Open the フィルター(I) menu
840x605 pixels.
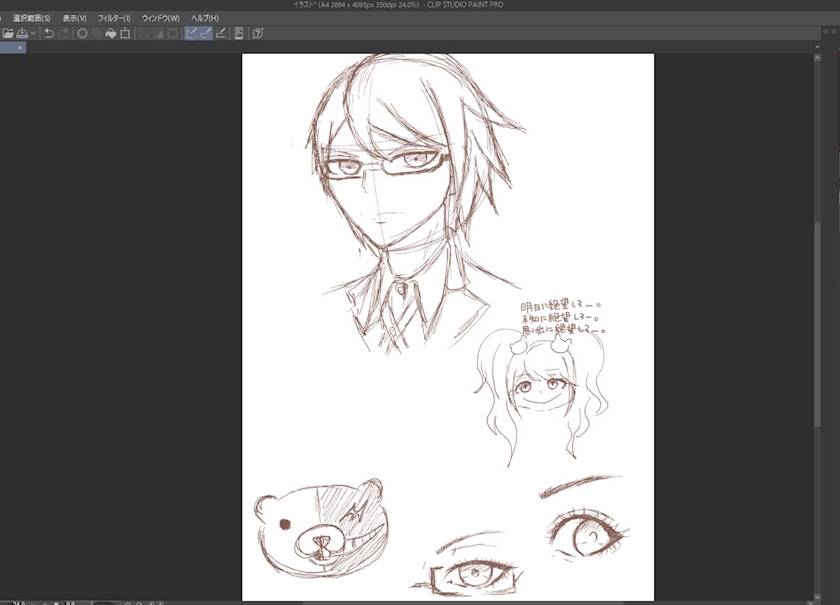pyautogui.click(x=114, y=18)
